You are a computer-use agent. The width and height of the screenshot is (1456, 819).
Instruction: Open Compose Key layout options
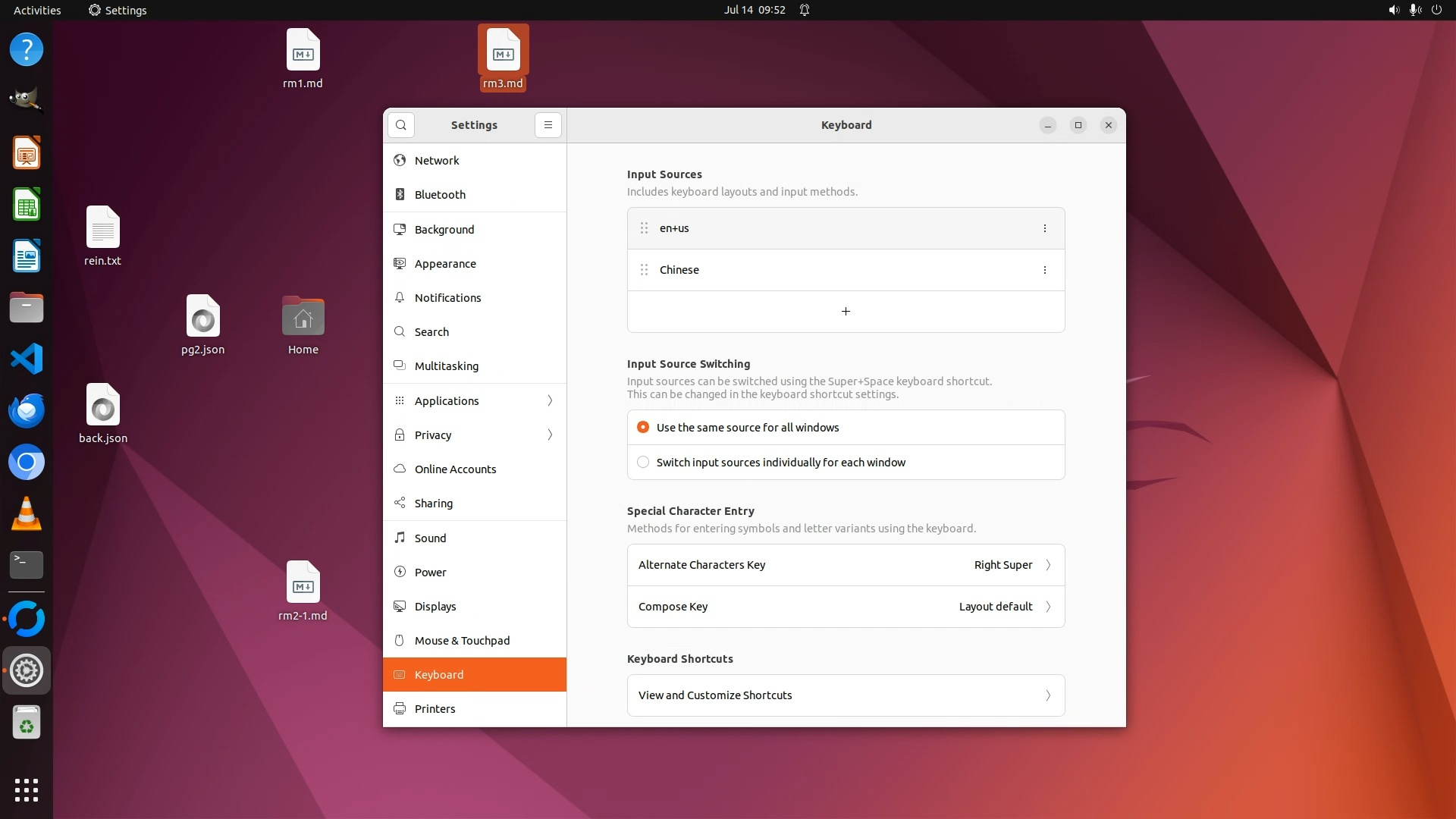point(846,607)
